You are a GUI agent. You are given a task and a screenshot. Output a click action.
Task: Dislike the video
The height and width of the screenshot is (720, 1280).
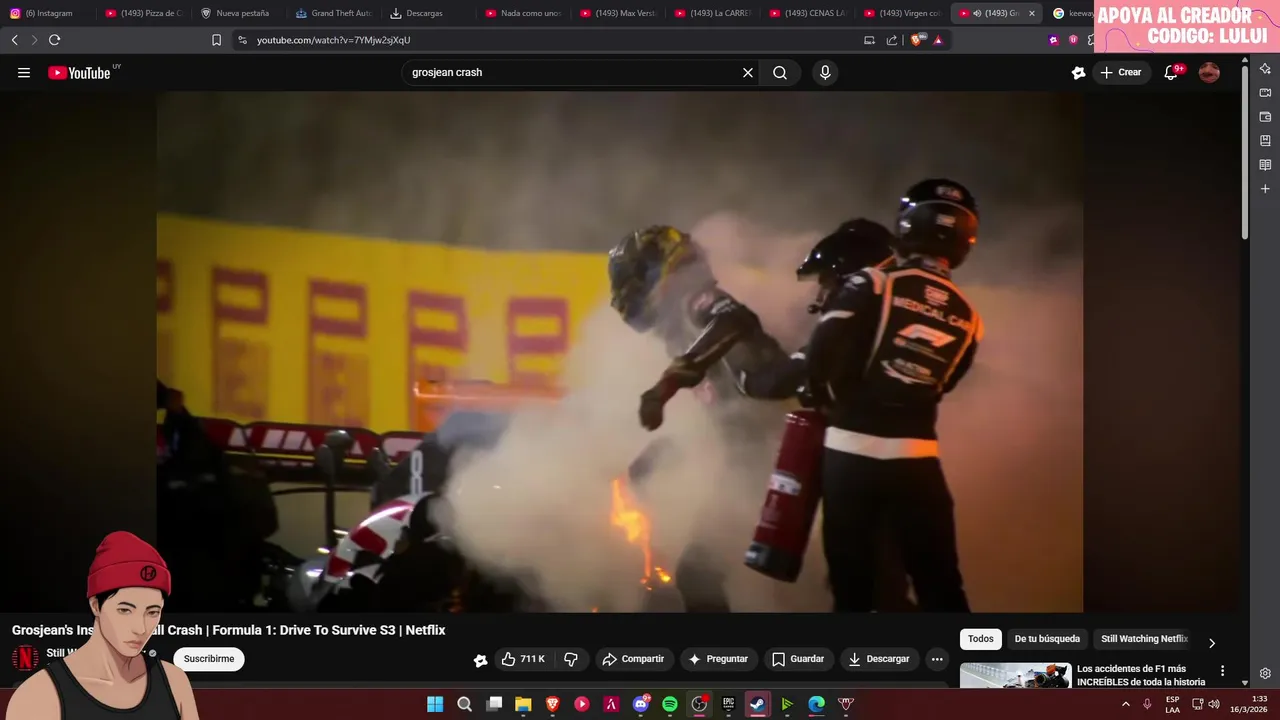[571, 659]
